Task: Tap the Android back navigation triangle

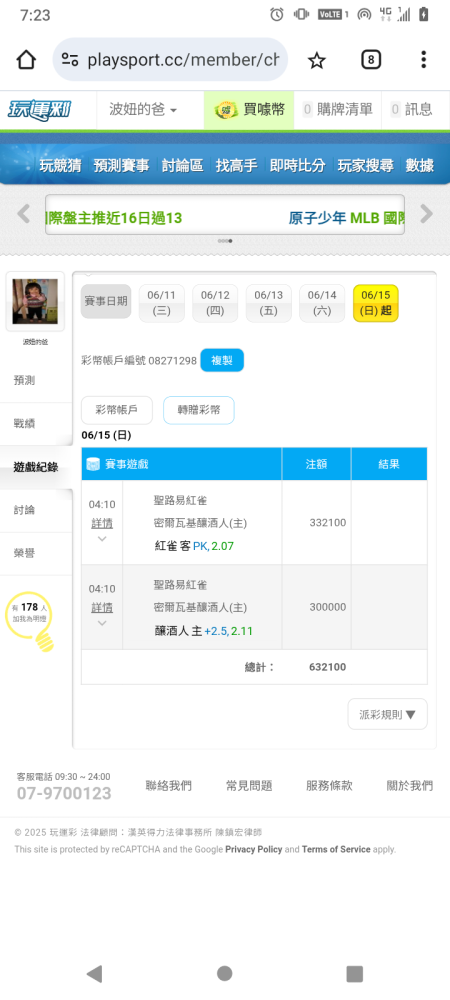Action: click(x=94, y=973)
